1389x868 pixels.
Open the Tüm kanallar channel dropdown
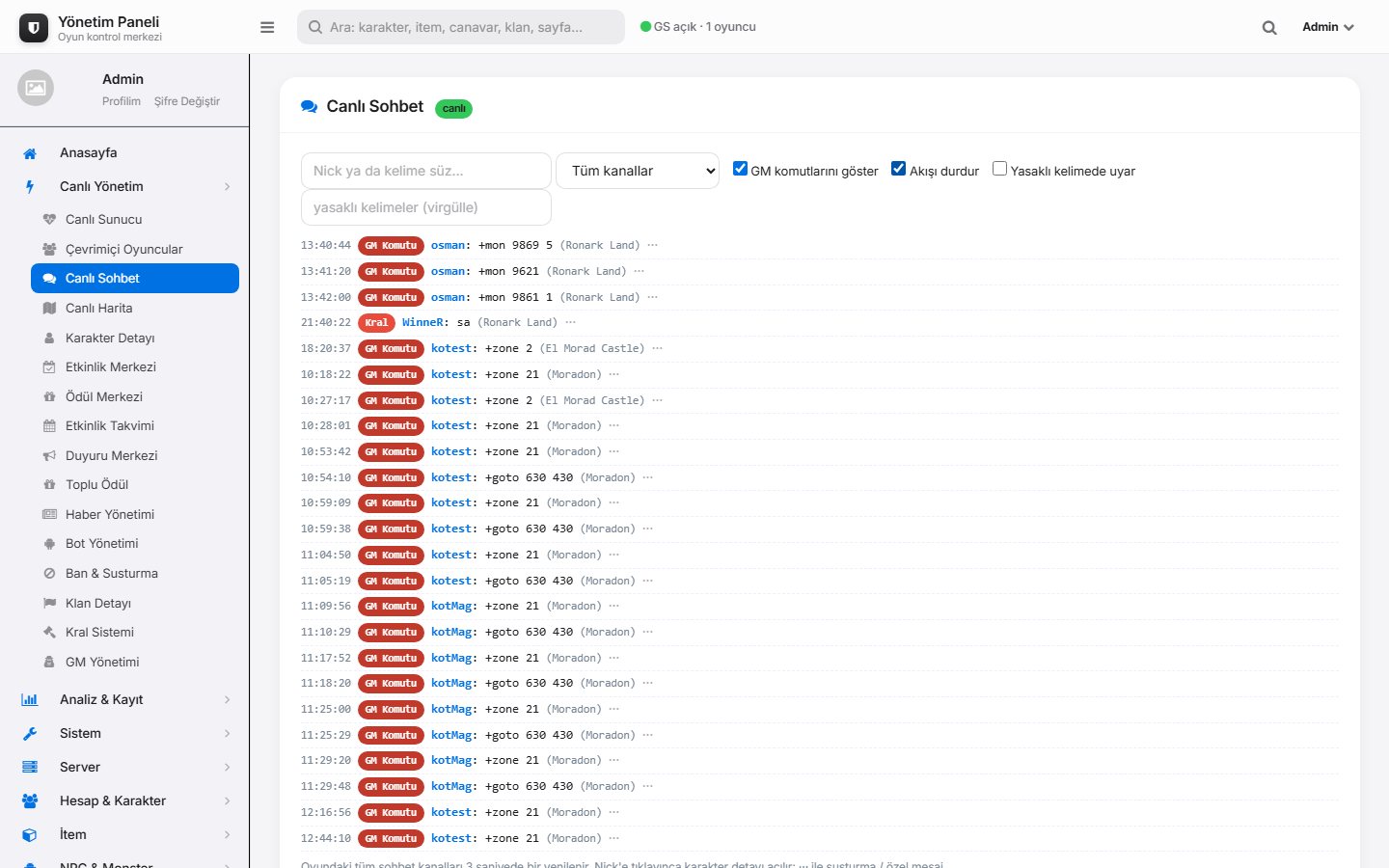[x=638, y=171]
